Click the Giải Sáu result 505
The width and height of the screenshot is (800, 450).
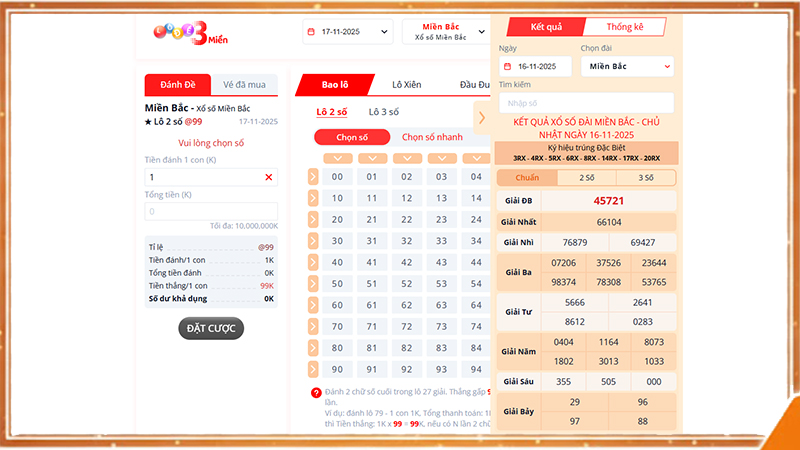(x=608, y=382)
